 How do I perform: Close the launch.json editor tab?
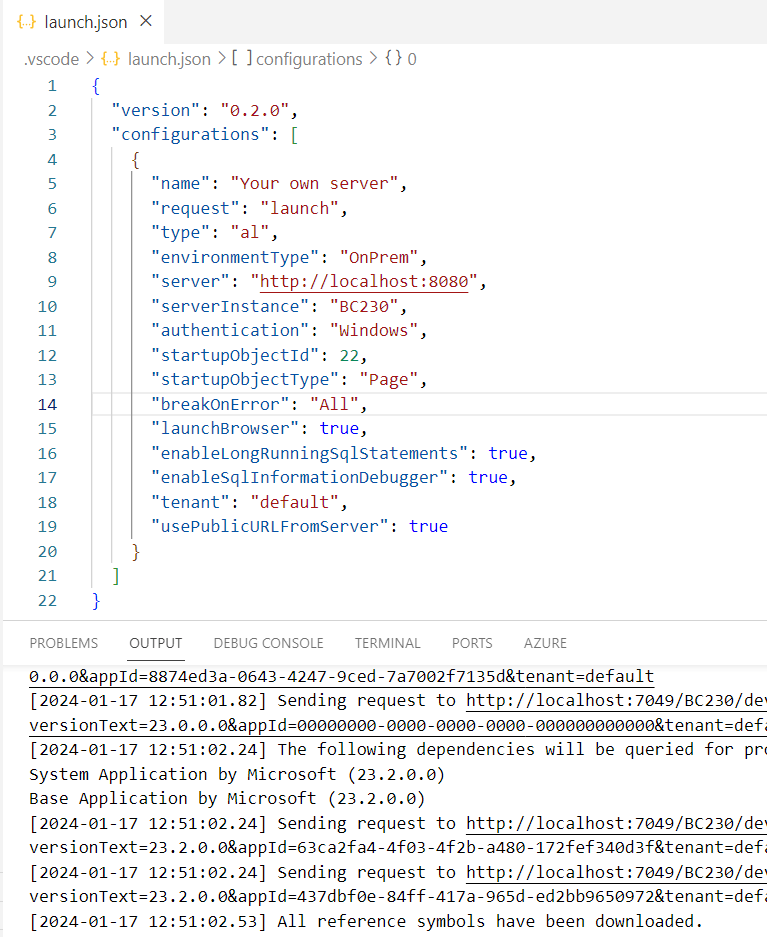[147, 21]
